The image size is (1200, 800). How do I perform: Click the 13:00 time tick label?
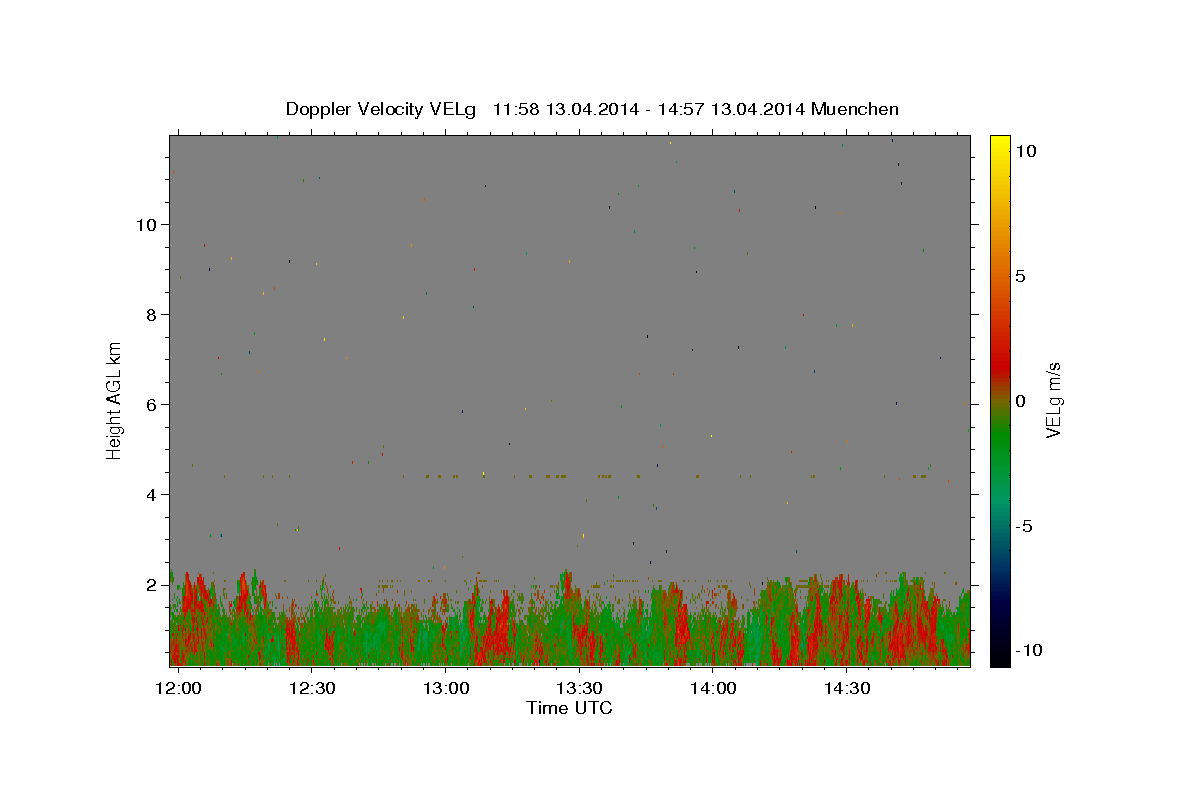(x=445, y=689)
